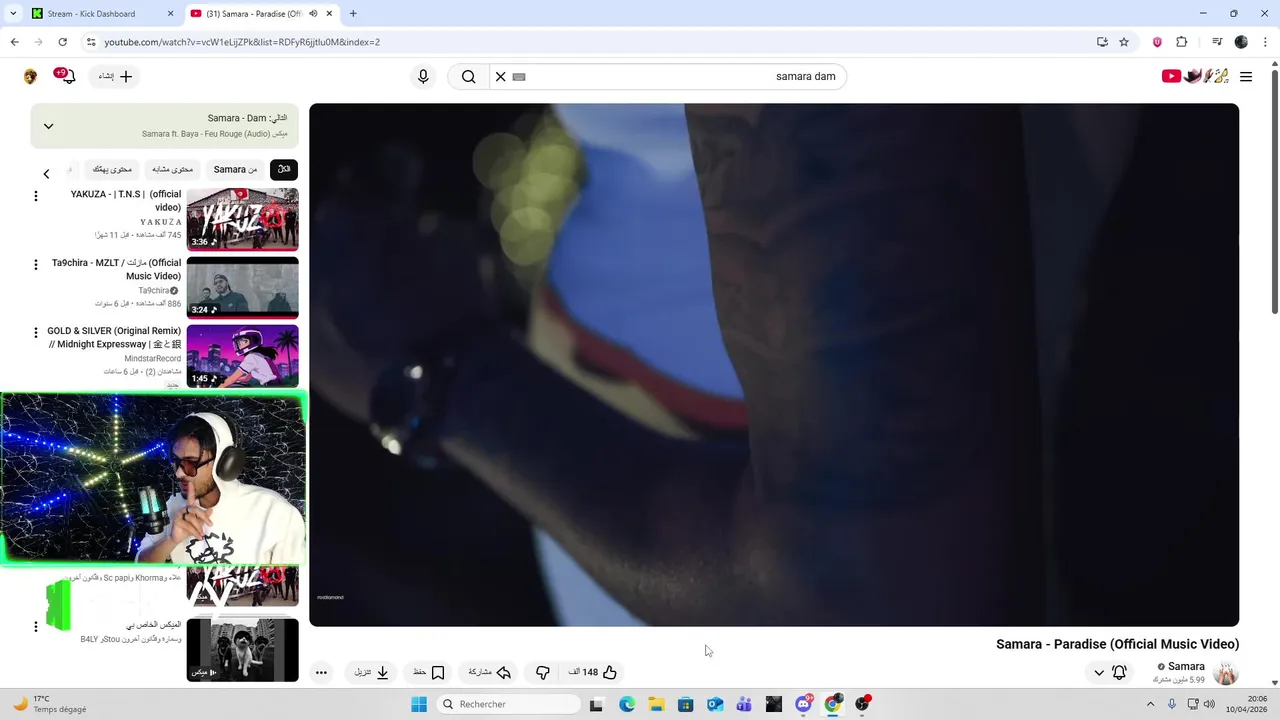The width and height of the screenshot is (1280, 720).
Task: Click the pink shield extension icon
Action: [1157, 42]
